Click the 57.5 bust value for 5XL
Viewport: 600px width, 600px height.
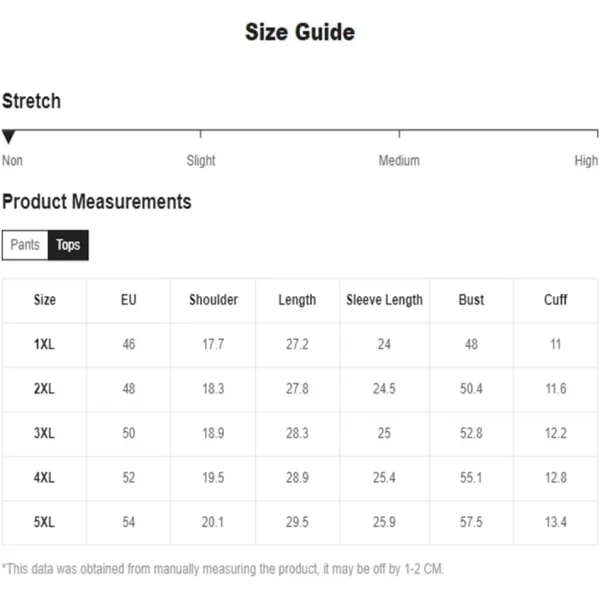click(x=471, y=522)
